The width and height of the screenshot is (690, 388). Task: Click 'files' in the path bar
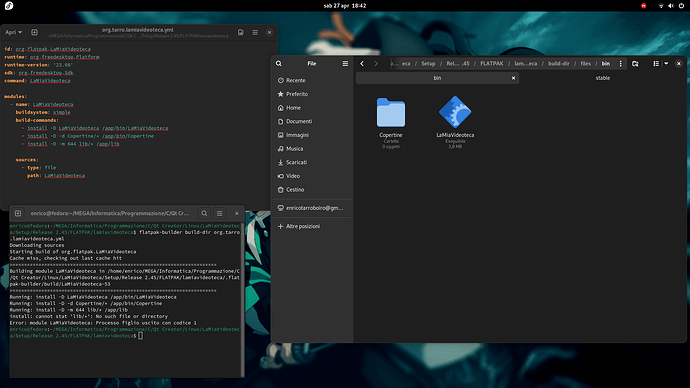585,63
